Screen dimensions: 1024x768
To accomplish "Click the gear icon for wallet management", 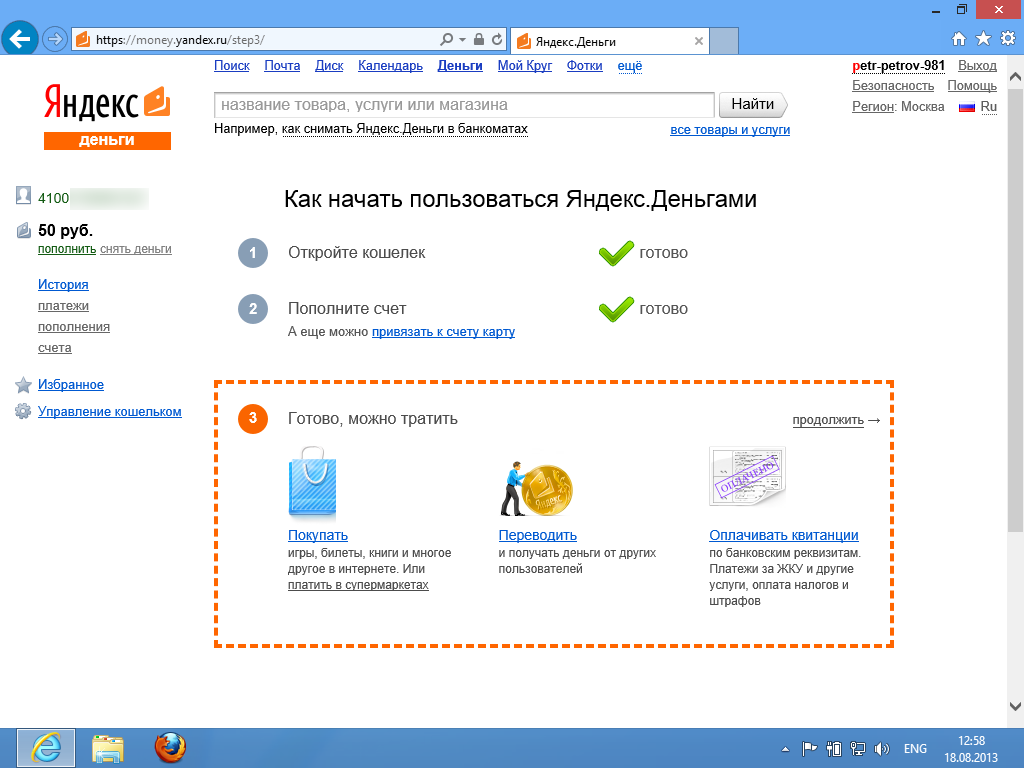I will (23, 412).
